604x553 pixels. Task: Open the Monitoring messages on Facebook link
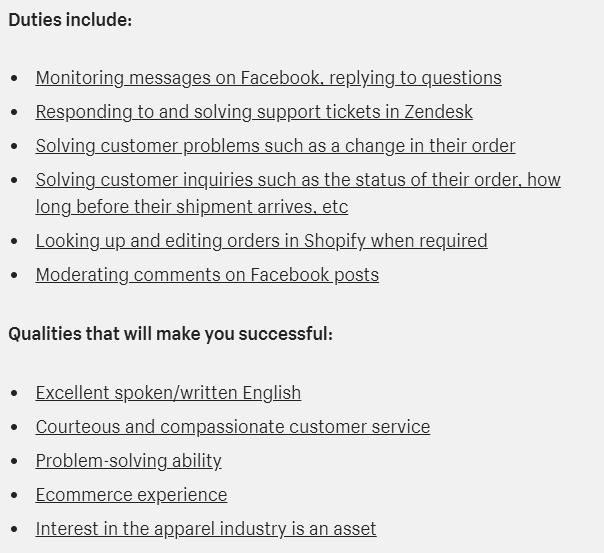tap(268, 78)
